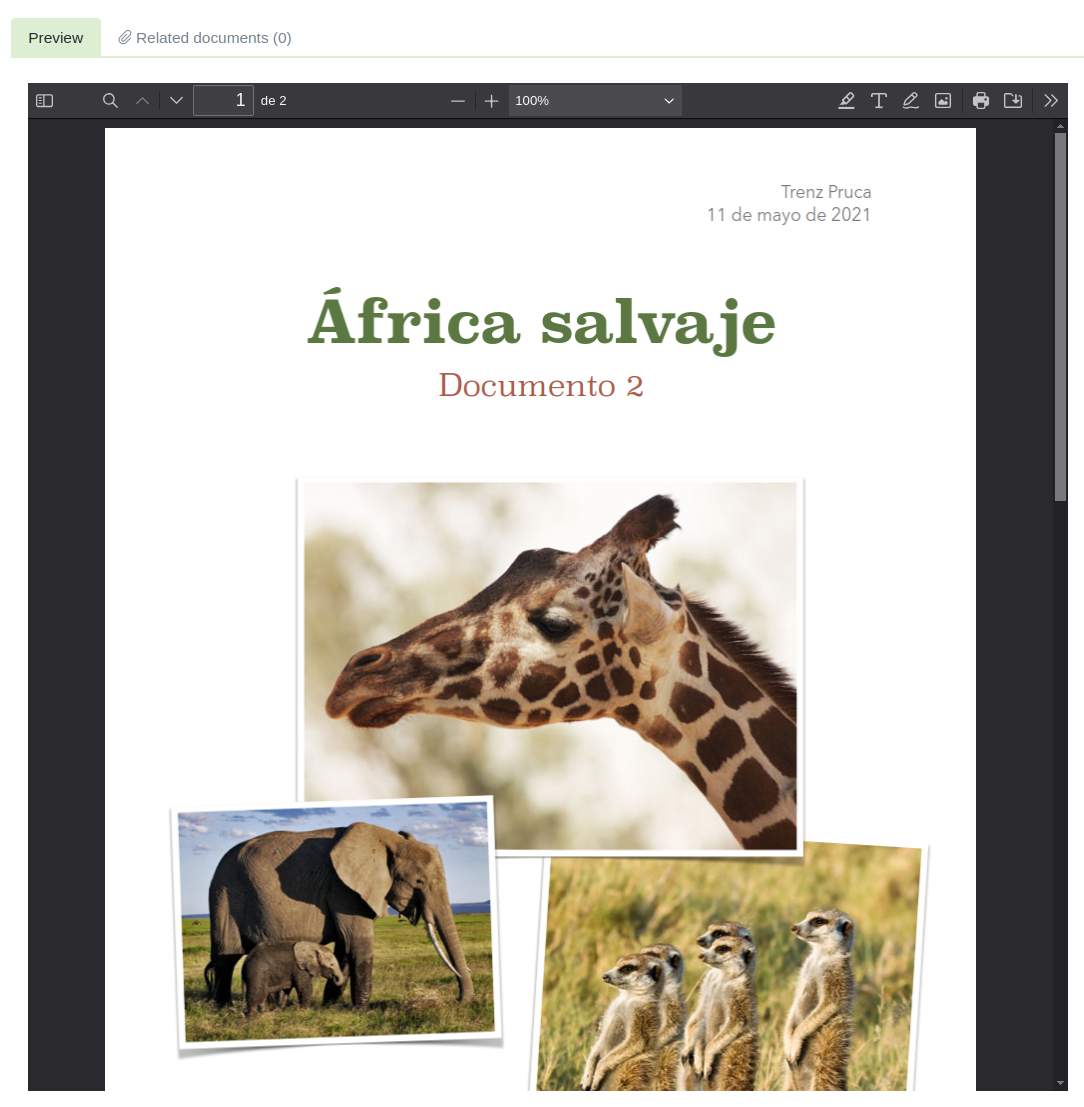Go to the next page
Screen dimensions: 1084x1107
(x=176, y=101)
